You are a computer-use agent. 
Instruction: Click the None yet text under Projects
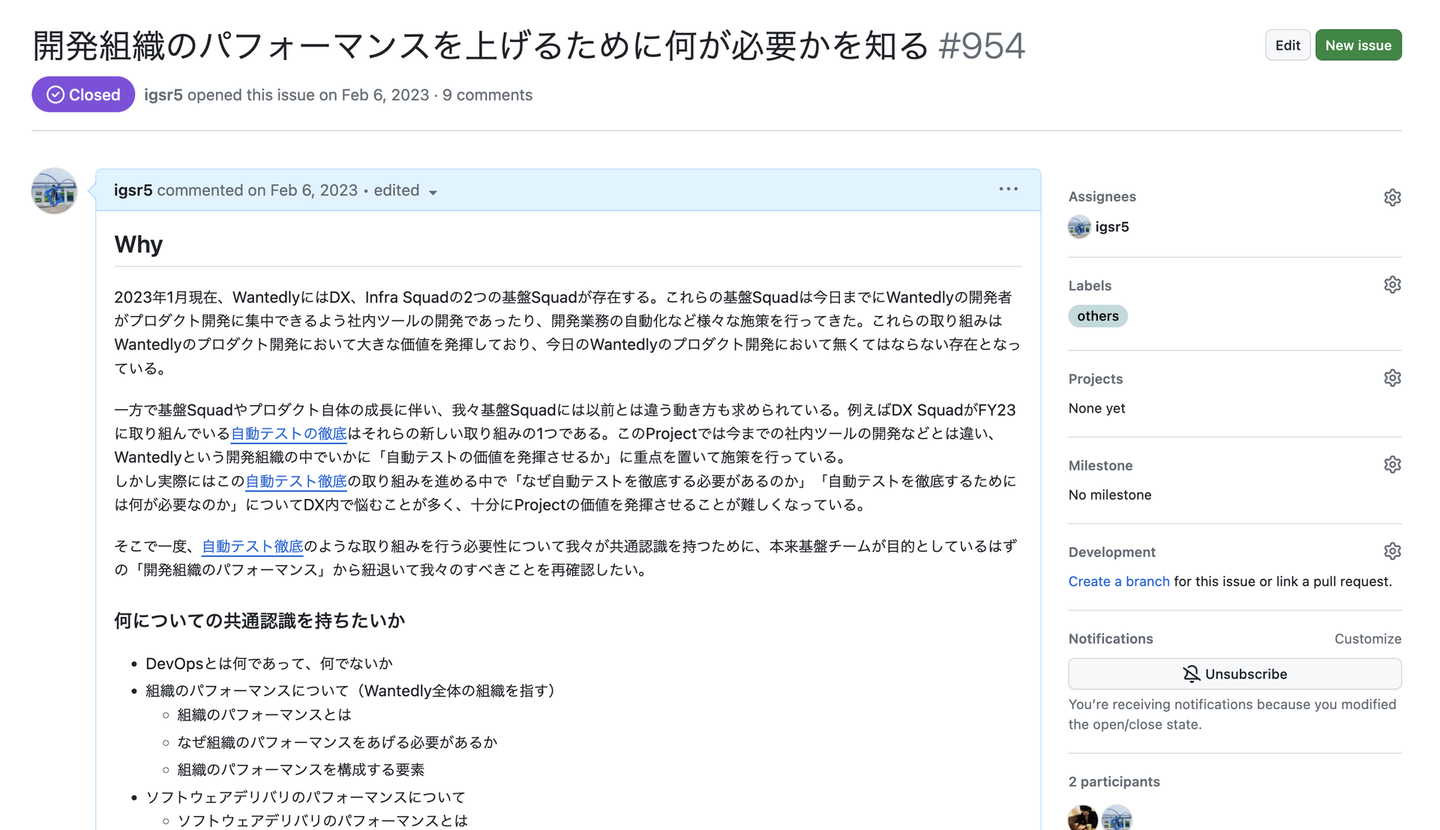(x=1097, y=408)
